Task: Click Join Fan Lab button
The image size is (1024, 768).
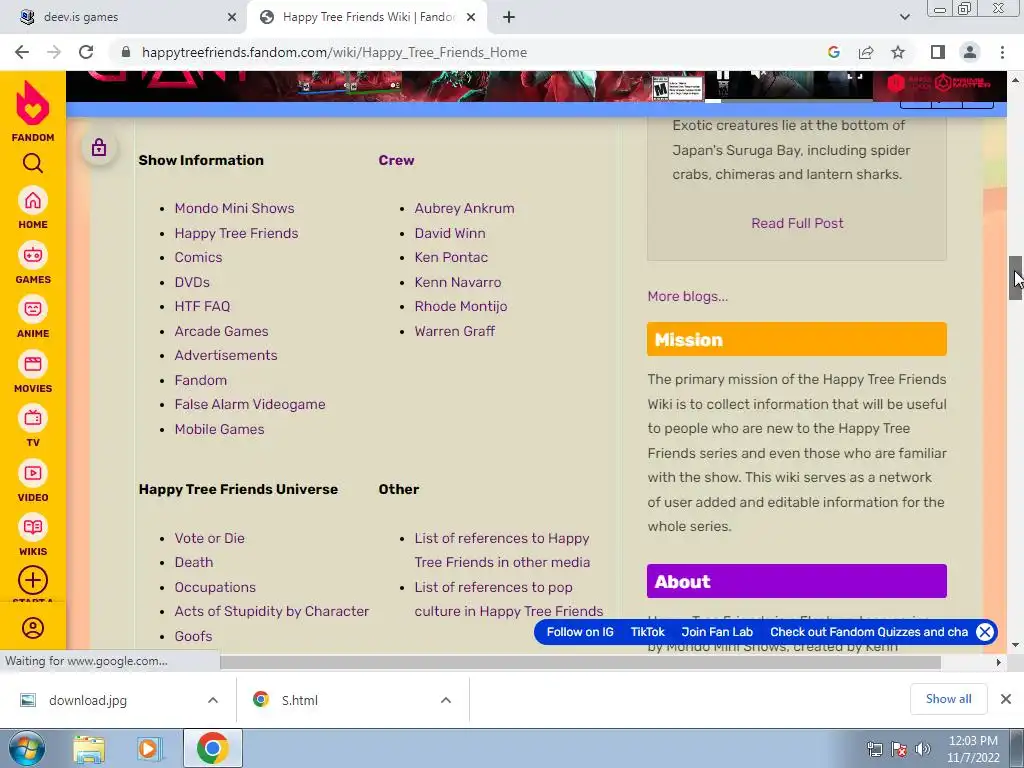Action: [x=717, y=632]
